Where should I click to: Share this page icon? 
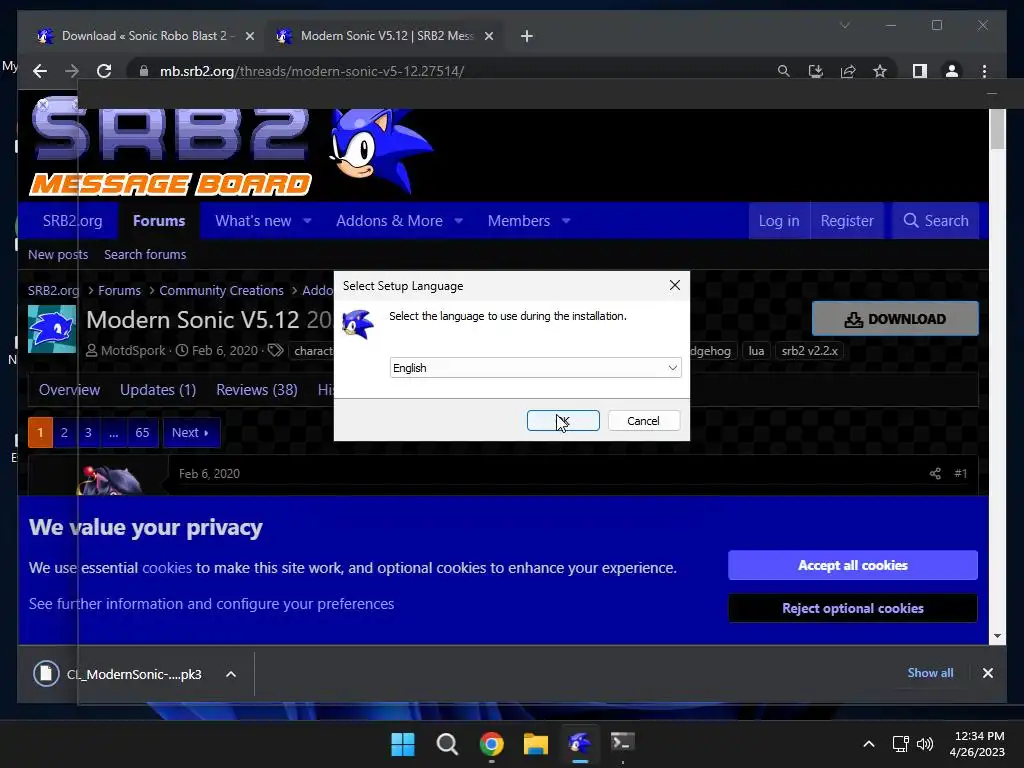(848, 71)
